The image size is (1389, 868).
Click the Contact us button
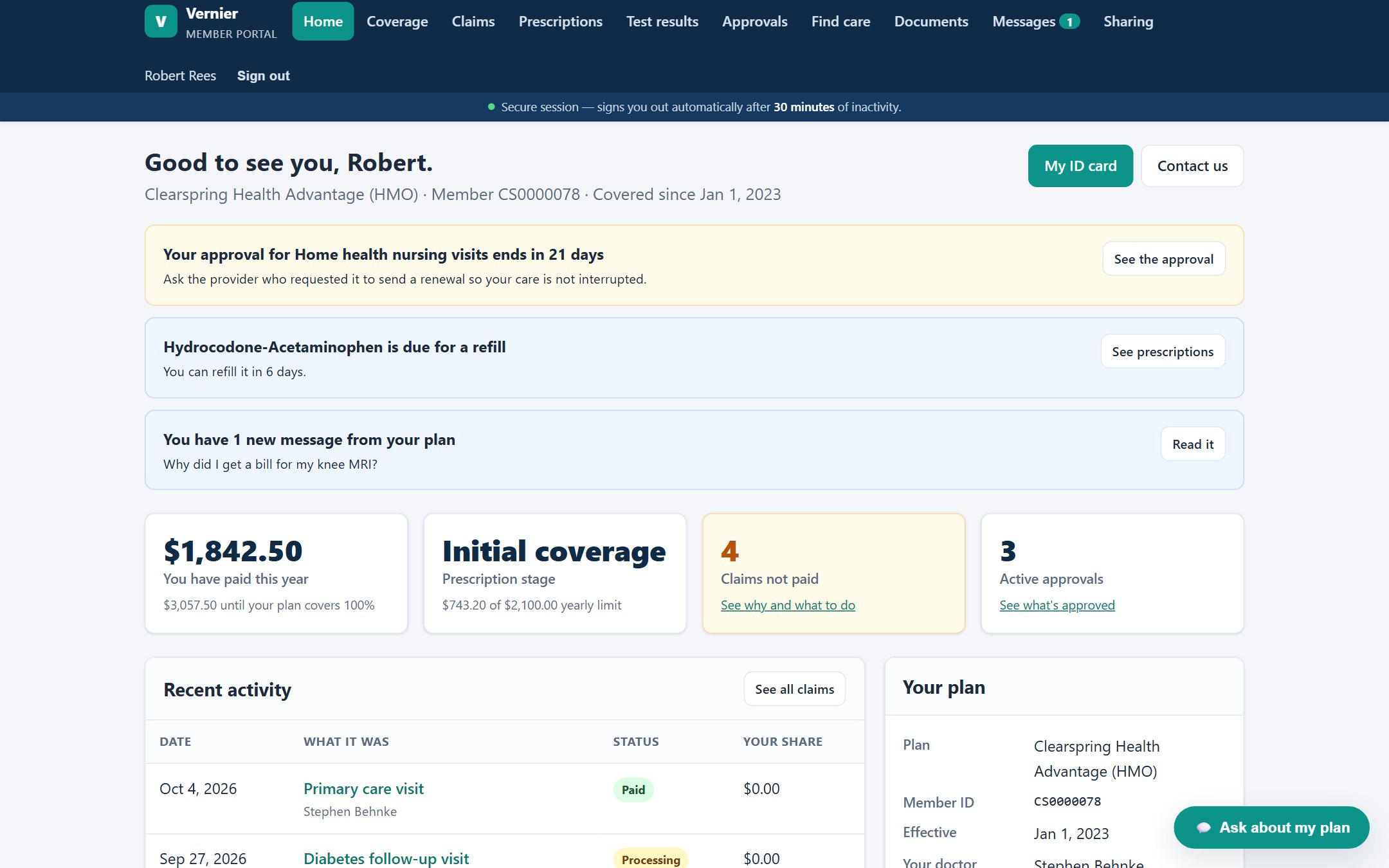pyautogui.click(x=1192, y=166)
